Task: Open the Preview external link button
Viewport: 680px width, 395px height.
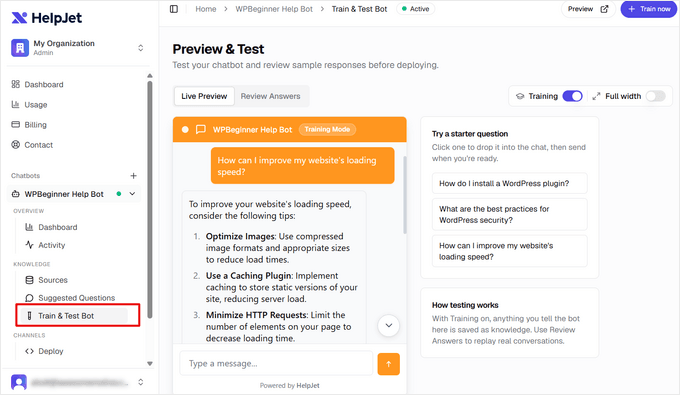Action: pos(588,9)
